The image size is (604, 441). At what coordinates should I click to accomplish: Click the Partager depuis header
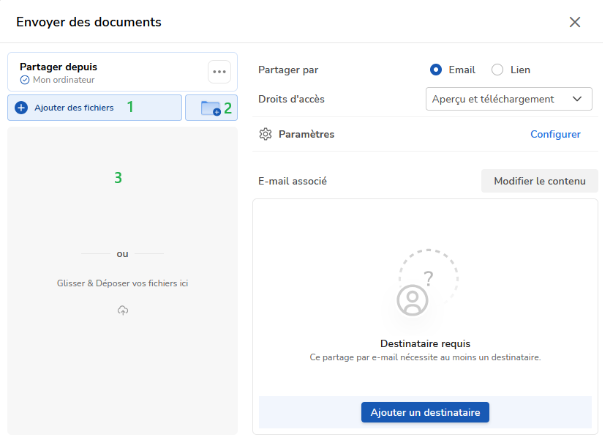59,67
